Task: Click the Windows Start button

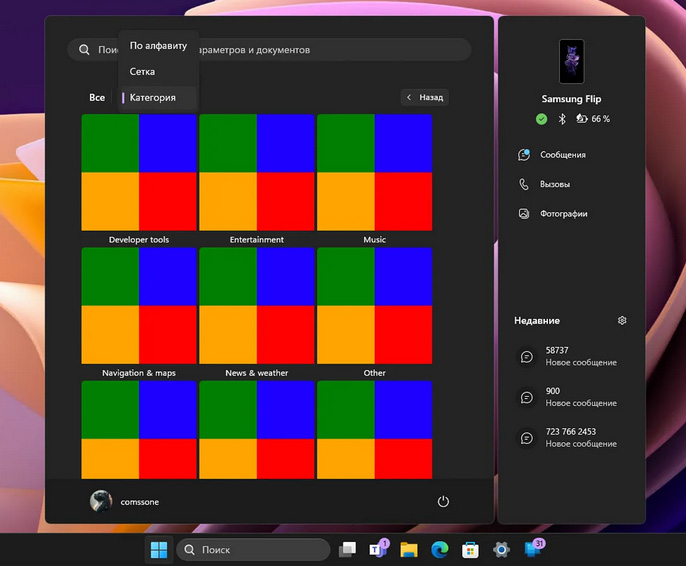Action: (158, 549)
